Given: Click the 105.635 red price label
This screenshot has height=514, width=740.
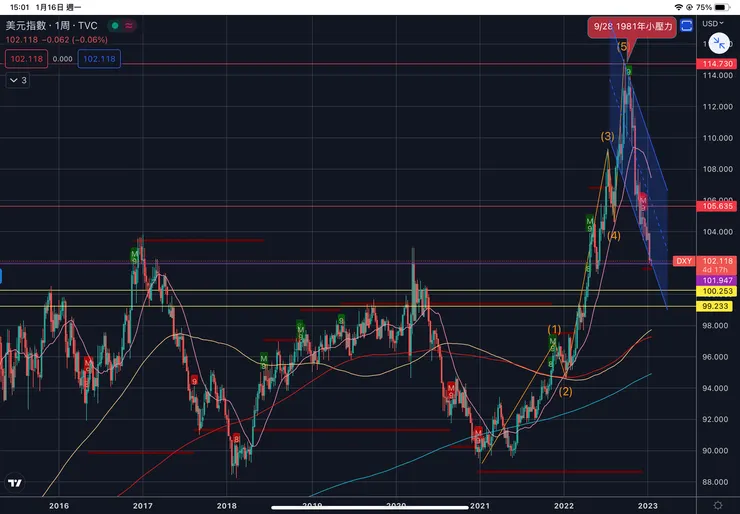Looking at the screenshot, I should pyautogui.click(x=717, y=206).
